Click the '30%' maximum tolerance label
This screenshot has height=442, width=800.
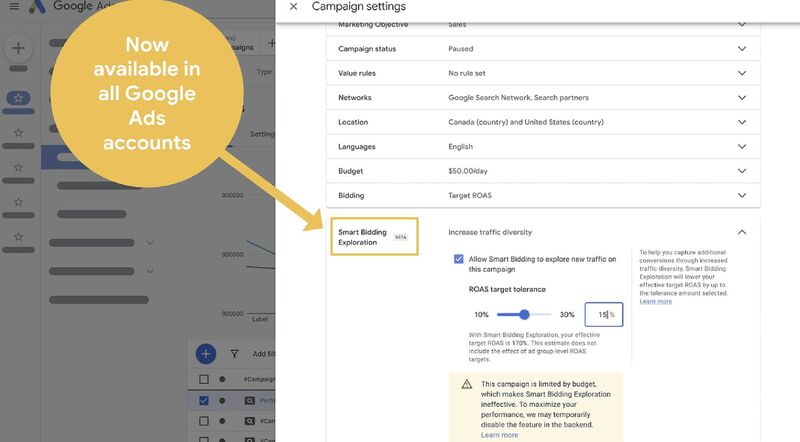point(567,314)
